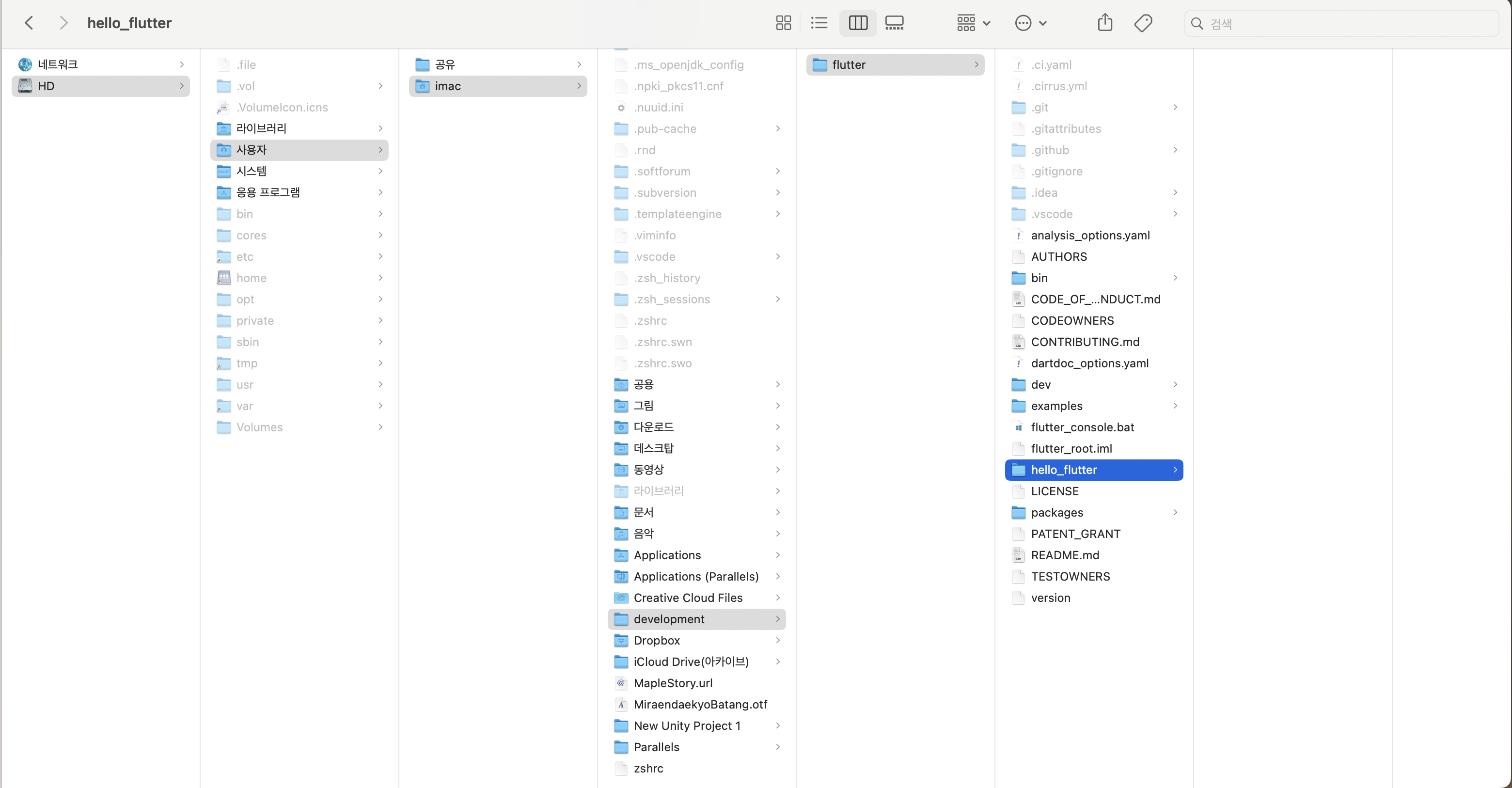
Task: Select the LICENSE file
Action: (1094, 491)
